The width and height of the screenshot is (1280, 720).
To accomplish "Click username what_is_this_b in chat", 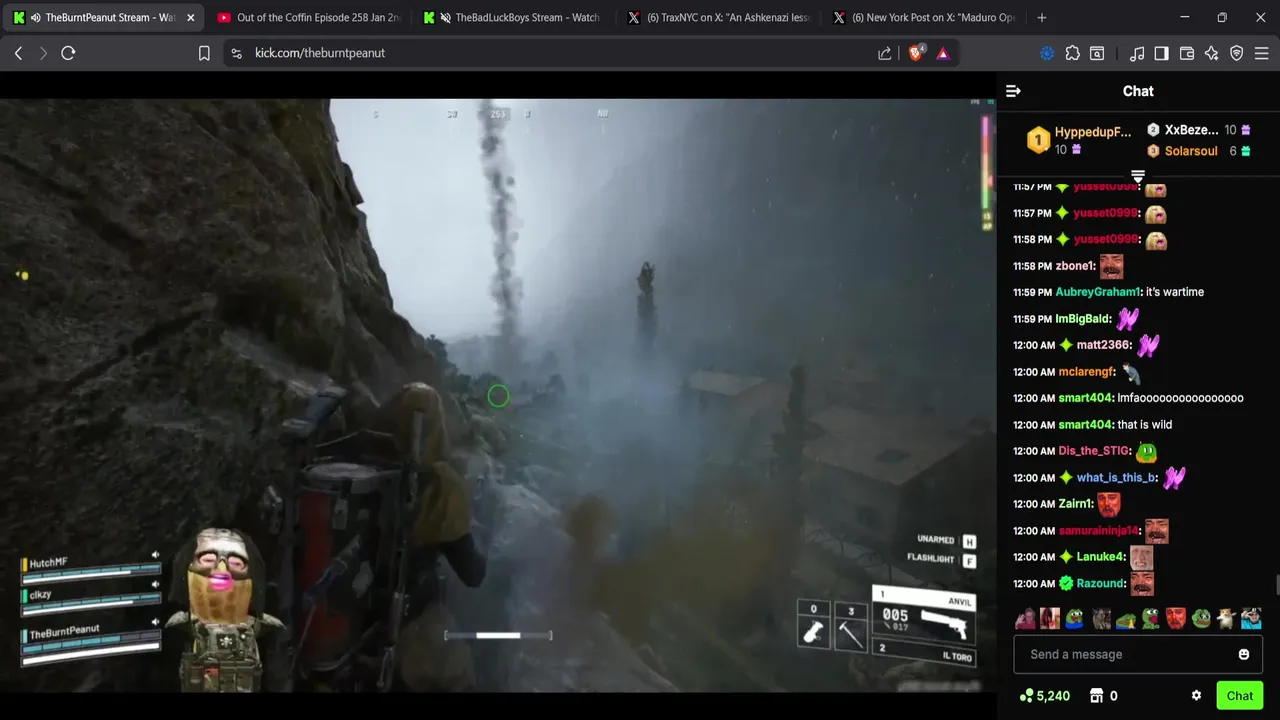I will tap(1116, 478).
